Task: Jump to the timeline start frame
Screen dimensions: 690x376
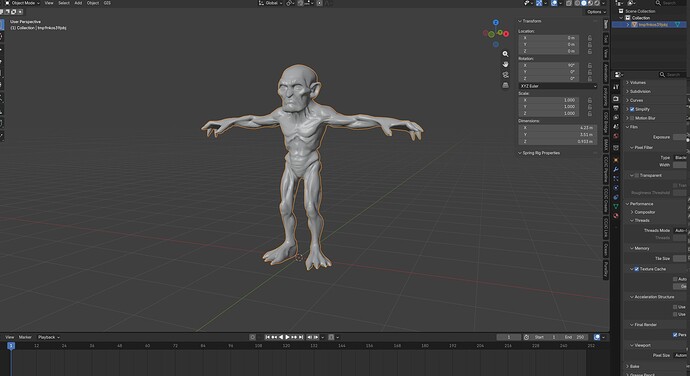Action: (x=267, y=337)
